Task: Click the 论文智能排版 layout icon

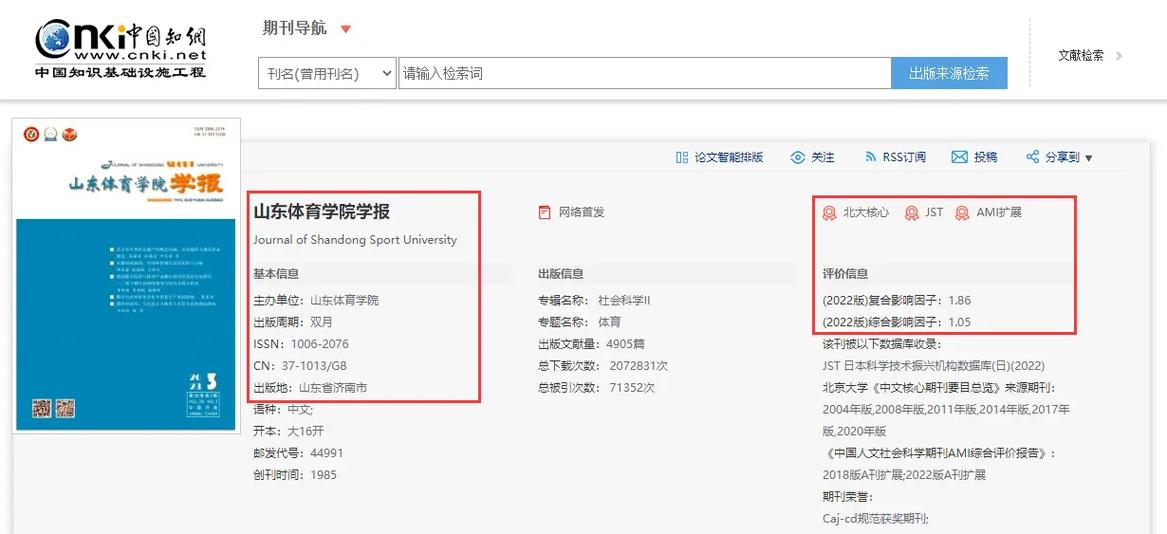Action: (681, 157)
